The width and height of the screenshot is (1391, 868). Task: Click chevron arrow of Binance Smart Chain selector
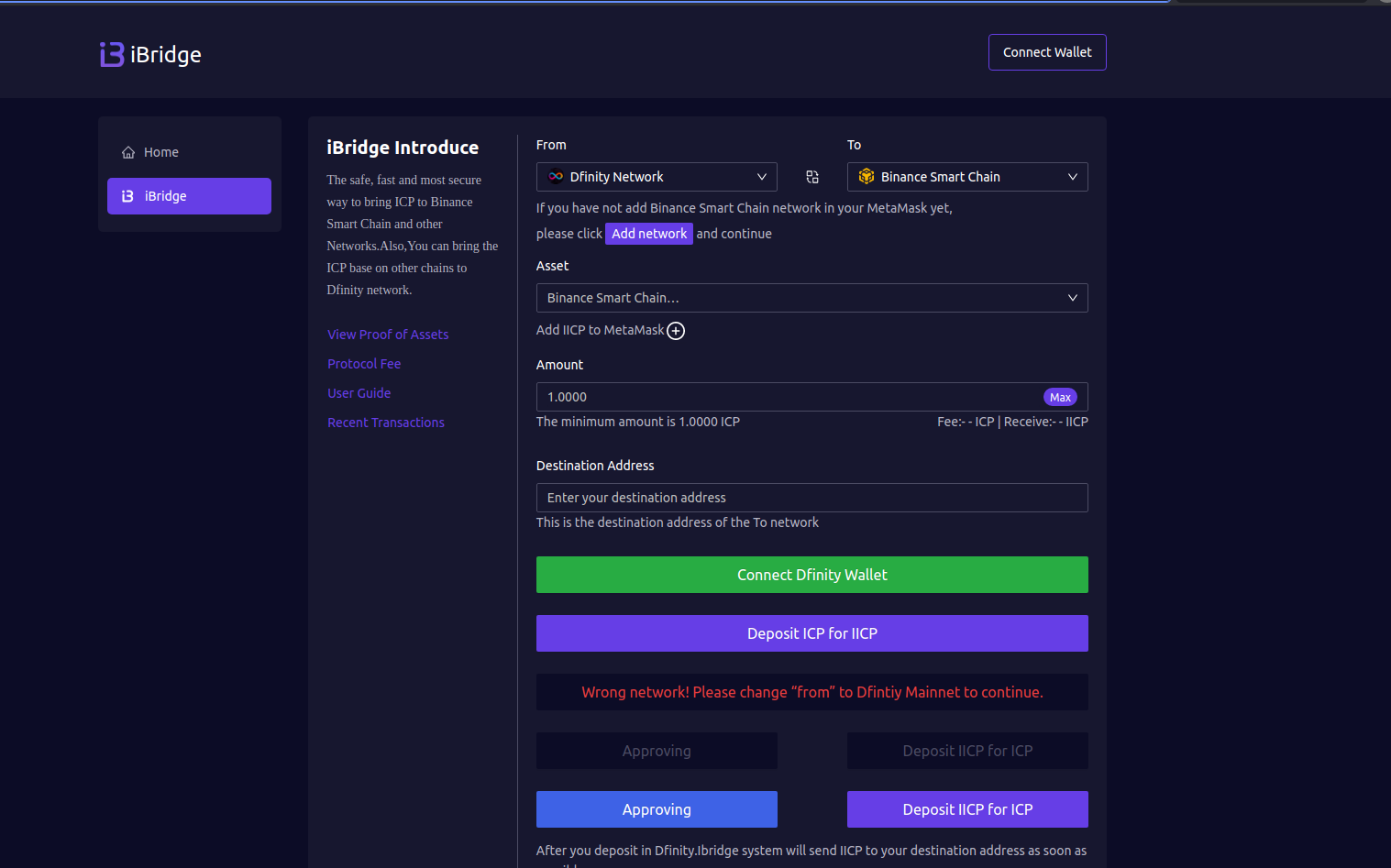[x=1073, y=177]
